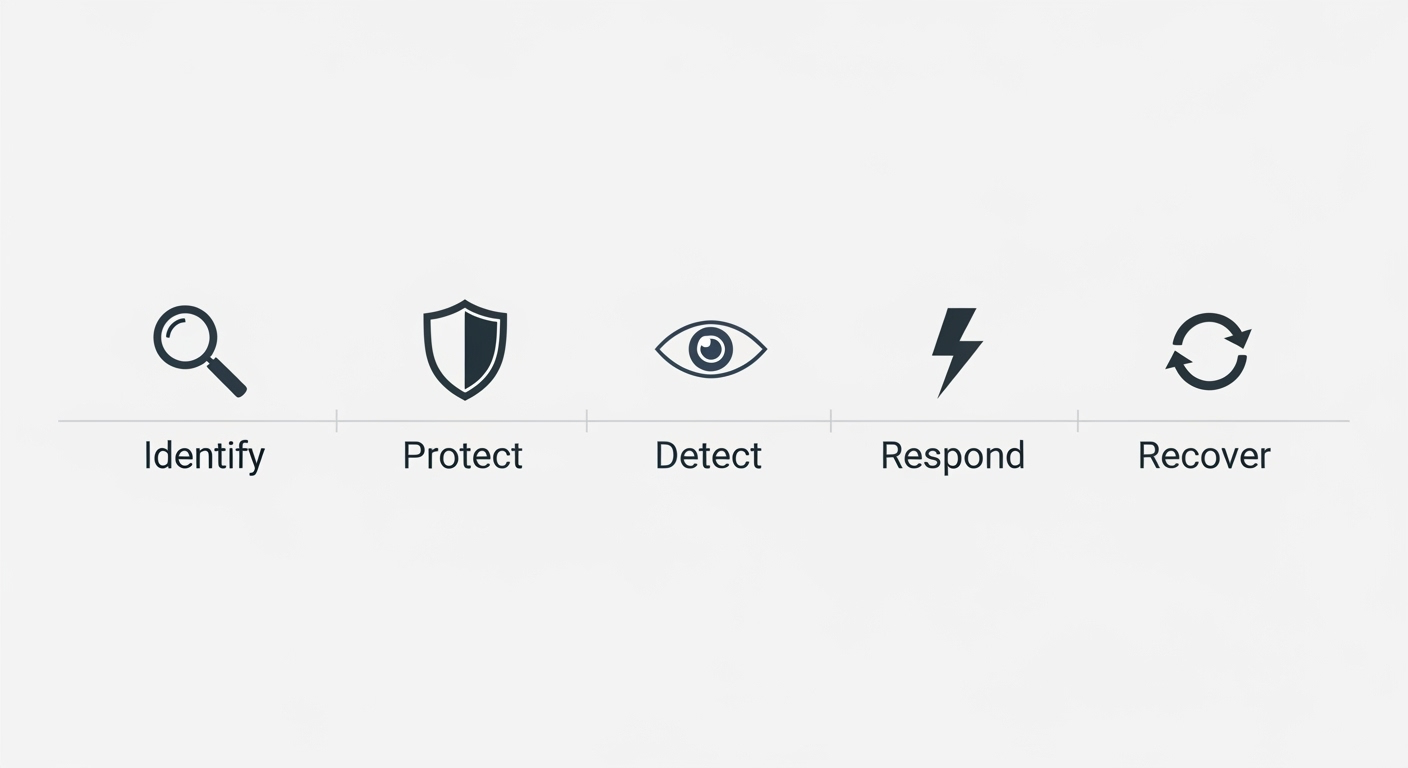Click the dark right half of the shield
The width and height of the screenshot is (1408, 768).
482,350
